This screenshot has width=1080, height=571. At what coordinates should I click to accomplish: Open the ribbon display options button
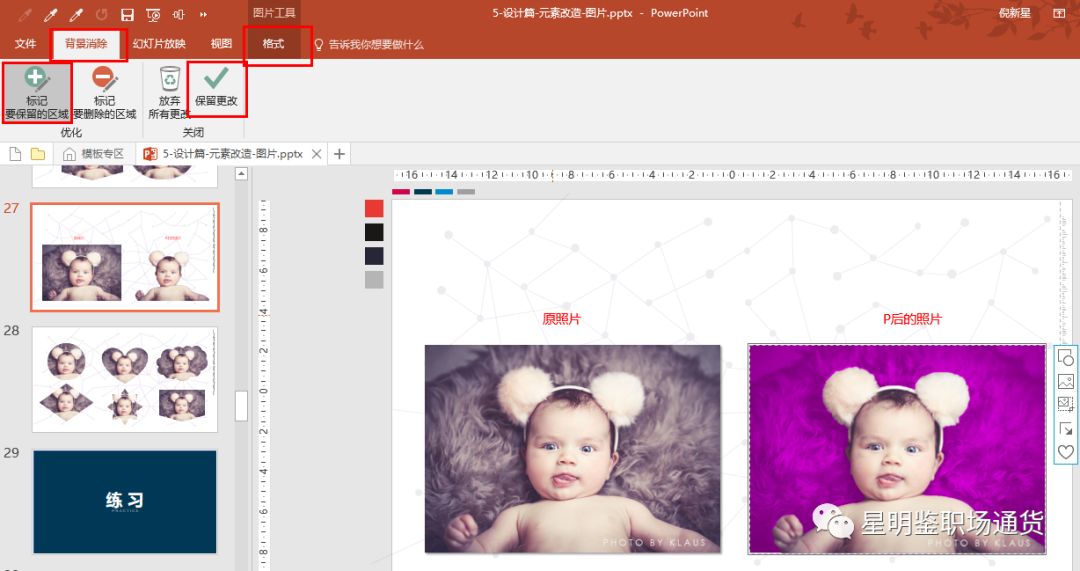click(1059, 14)
